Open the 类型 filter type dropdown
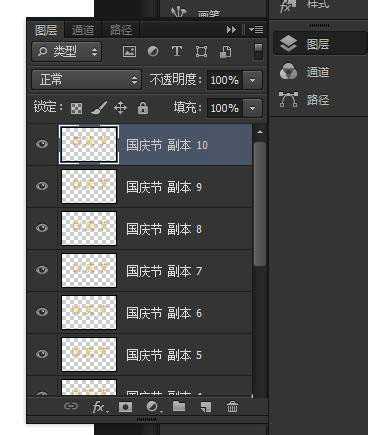The image size is (368, 435). point(66,51)
